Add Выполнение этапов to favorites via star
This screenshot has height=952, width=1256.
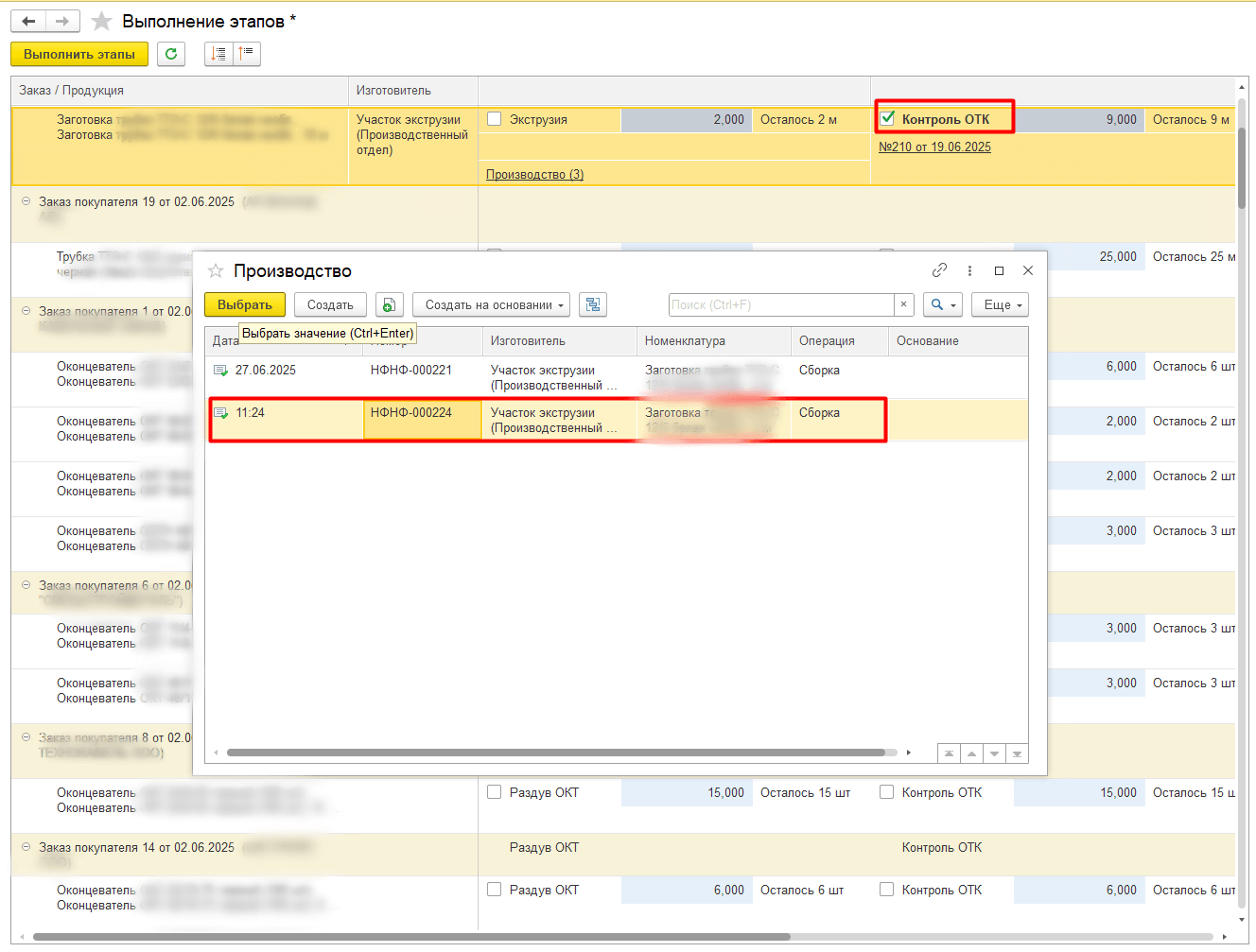[x=102, y=21]
